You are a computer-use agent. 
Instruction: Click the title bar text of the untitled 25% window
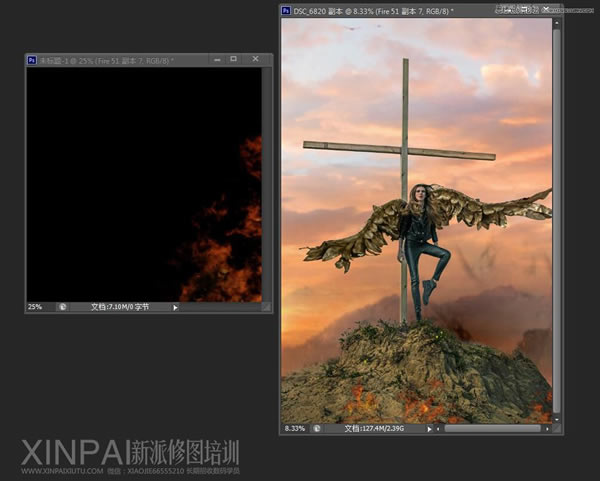[x=106, y=60]
